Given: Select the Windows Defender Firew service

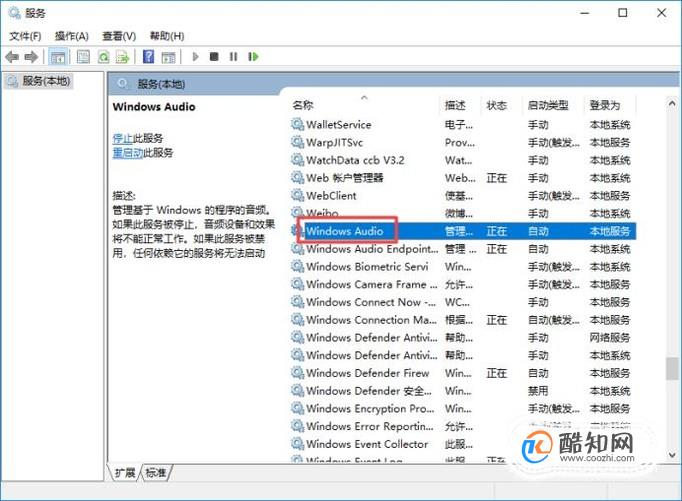Looking at the screenshot, I should click(x=463, y=373).
